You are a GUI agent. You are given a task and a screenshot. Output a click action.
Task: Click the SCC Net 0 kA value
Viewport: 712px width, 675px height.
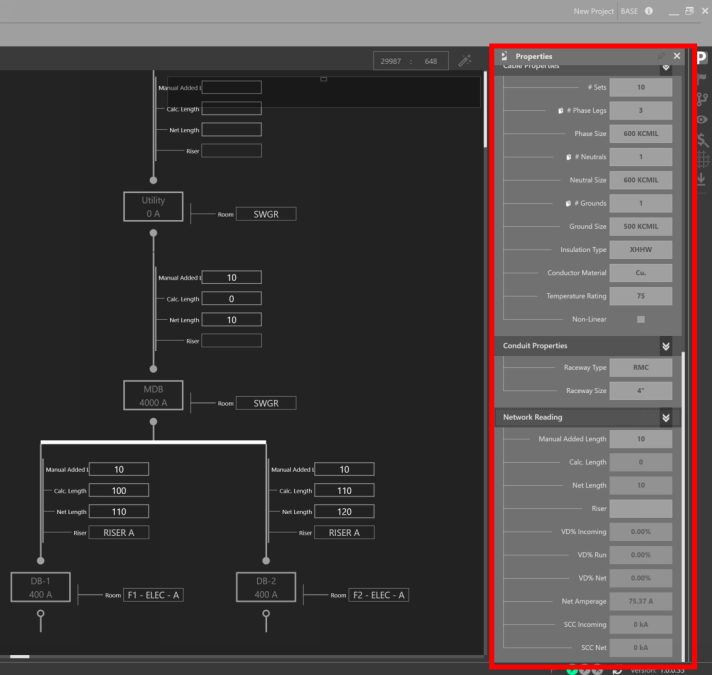click(x=641, y=648)
